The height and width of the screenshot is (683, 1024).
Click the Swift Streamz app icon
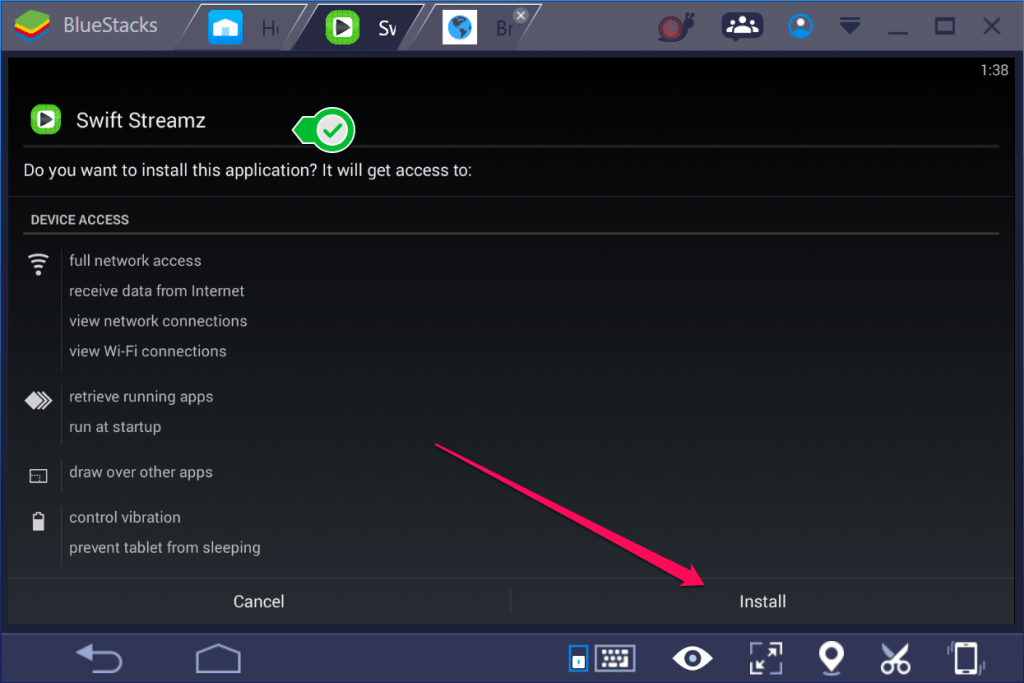click(x=46, y=119)
